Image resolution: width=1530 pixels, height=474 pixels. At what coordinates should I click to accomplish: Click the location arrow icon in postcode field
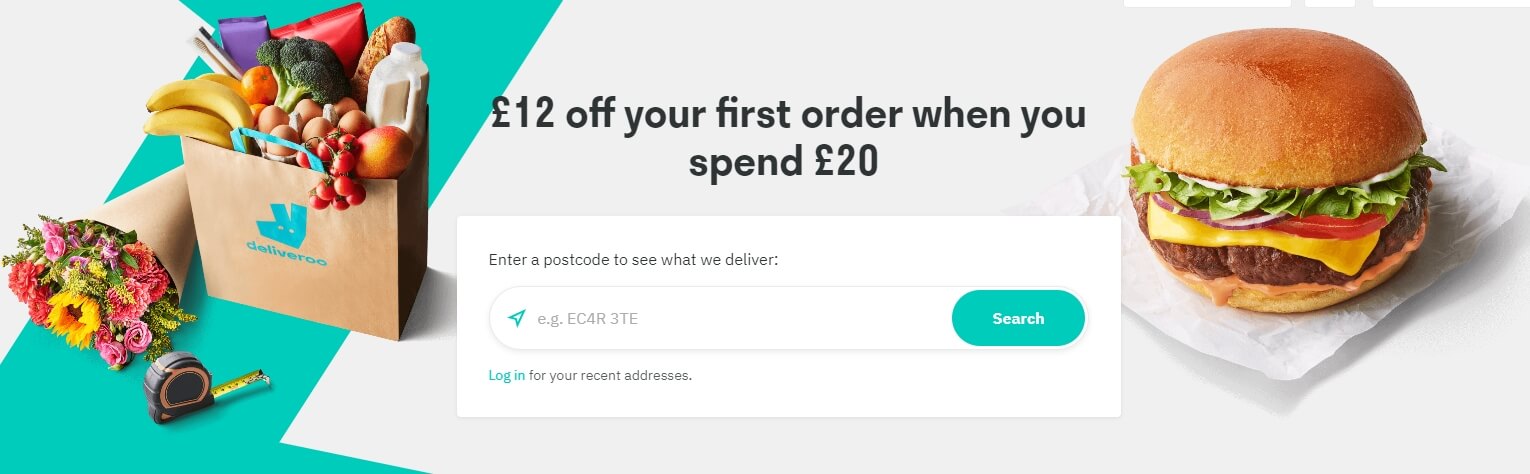(516, 319)
